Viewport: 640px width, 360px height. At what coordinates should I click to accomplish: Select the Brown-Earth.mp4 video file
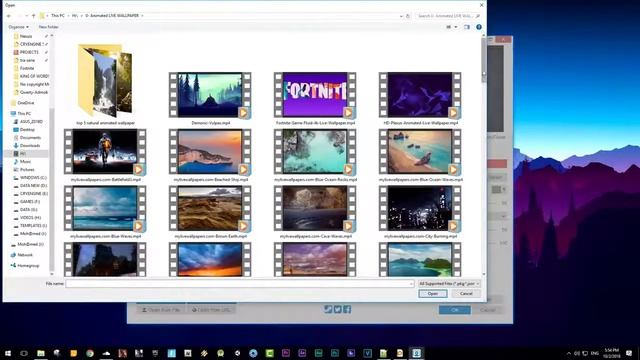click(210, 209)
